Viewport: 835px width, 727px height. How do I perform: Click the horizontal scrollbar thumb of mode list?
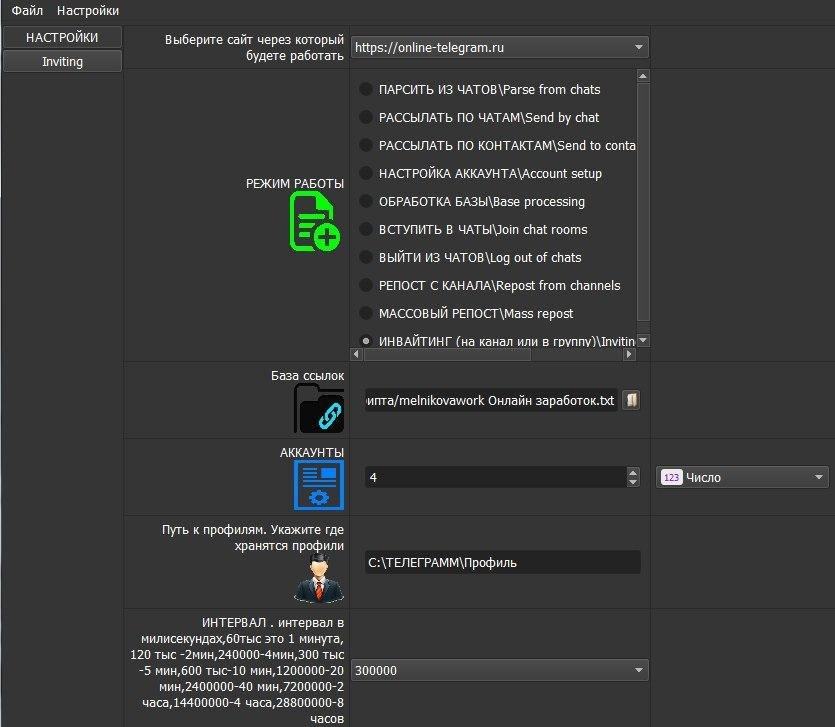click(x=447, y=354)
